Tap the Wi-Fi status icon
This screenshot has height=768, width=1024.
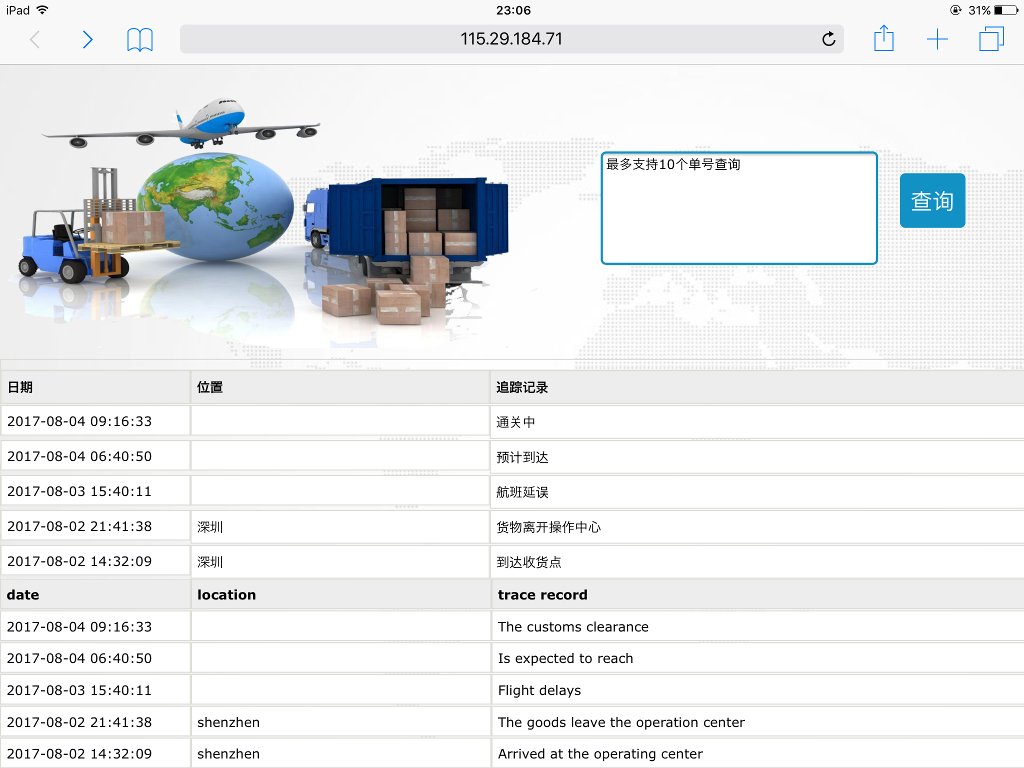[42, 10]
